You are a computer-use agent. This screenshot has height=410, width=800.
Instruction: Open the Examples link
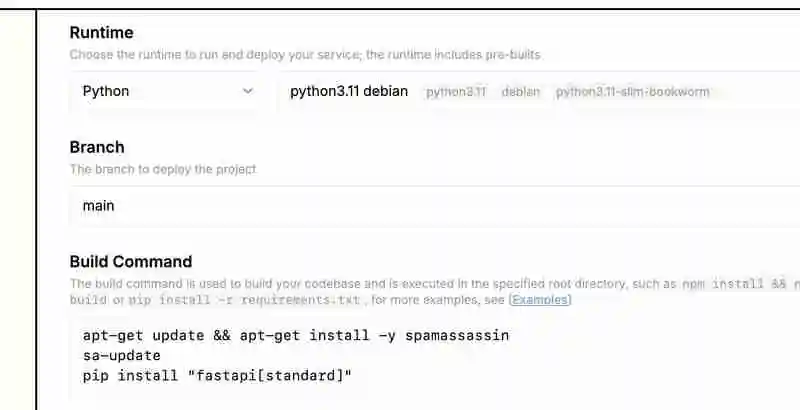(x=540, y=300)
